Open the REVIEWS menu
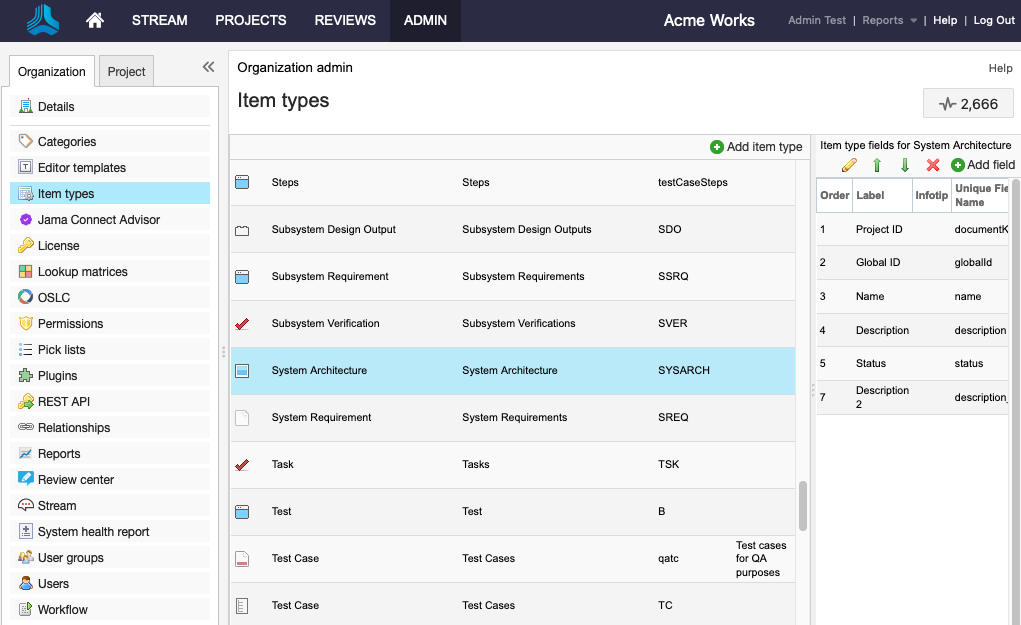The width and height of the screenshot is (1021, 625). click(345, 20)
